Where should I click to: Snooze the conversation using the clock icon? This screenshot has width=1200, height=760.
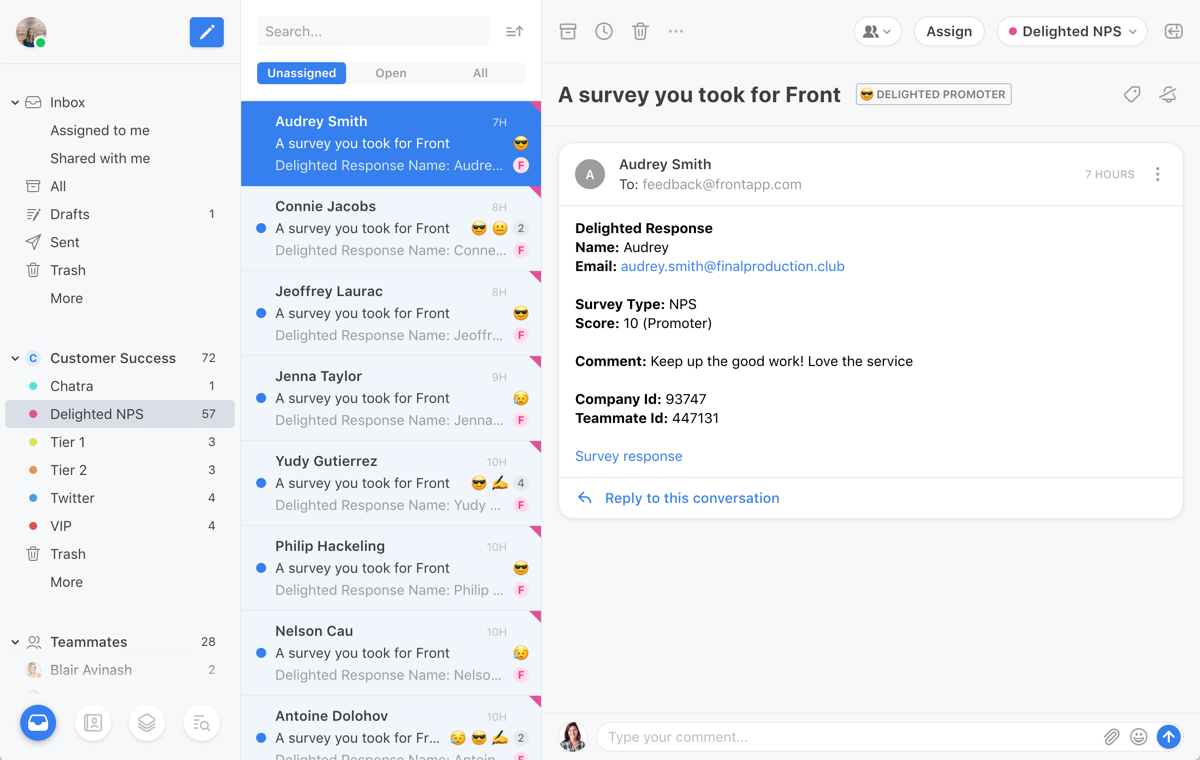[x=604, y=32]
